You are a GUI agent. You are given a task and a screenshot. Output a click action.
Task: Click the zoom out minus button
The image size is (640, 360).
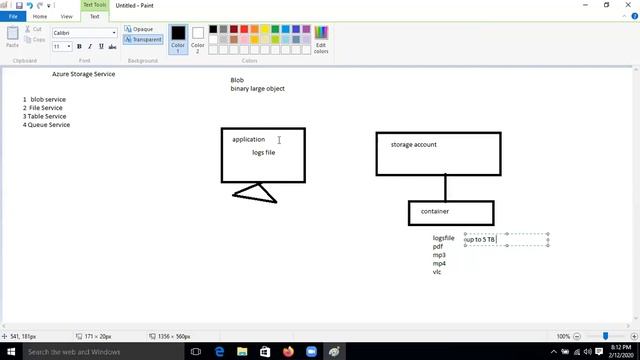(577, 336)
